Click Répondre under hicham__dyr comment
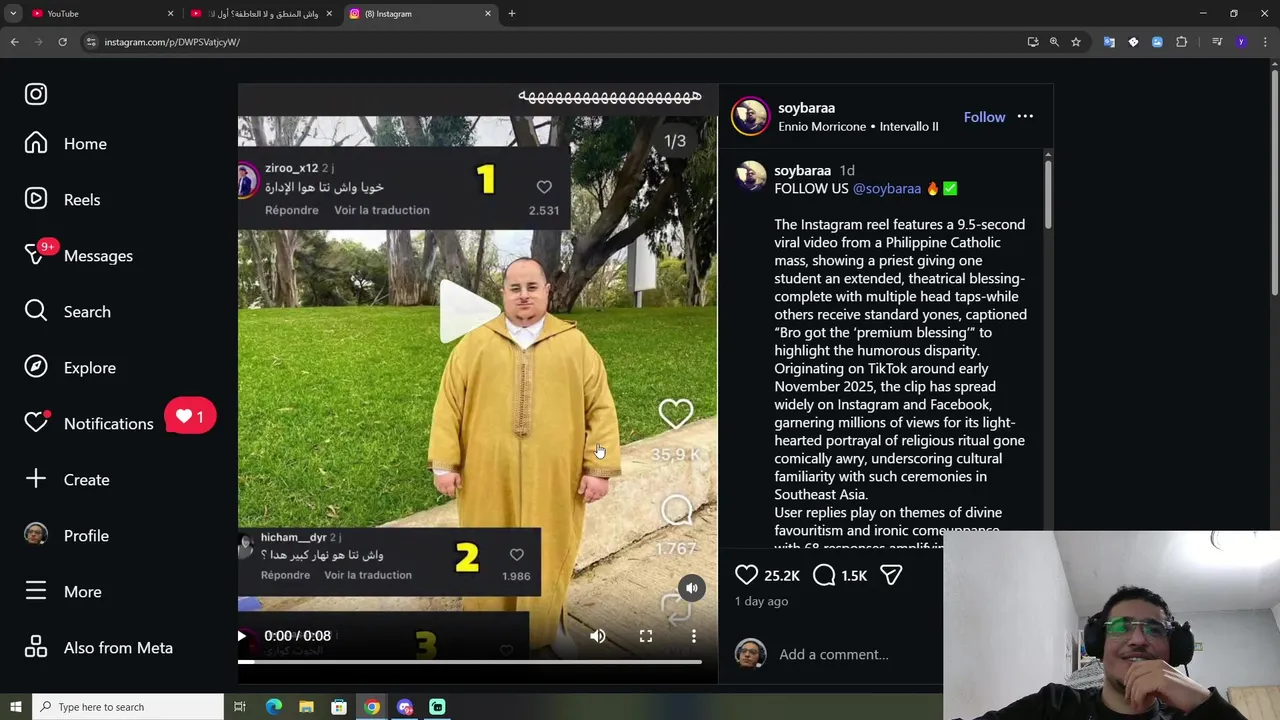1280x720 pixels. click(285, 575)
